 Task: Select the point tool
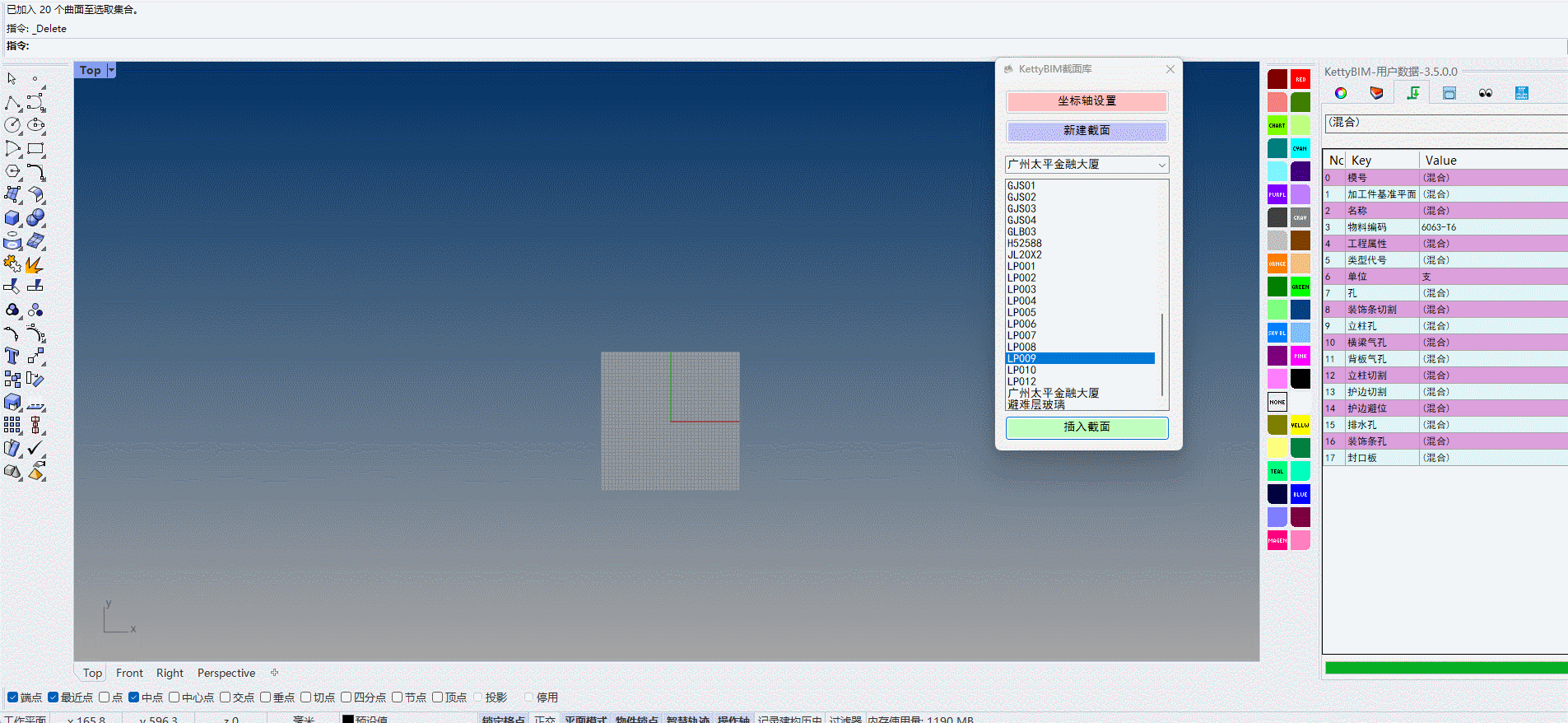tap(35, 79)
